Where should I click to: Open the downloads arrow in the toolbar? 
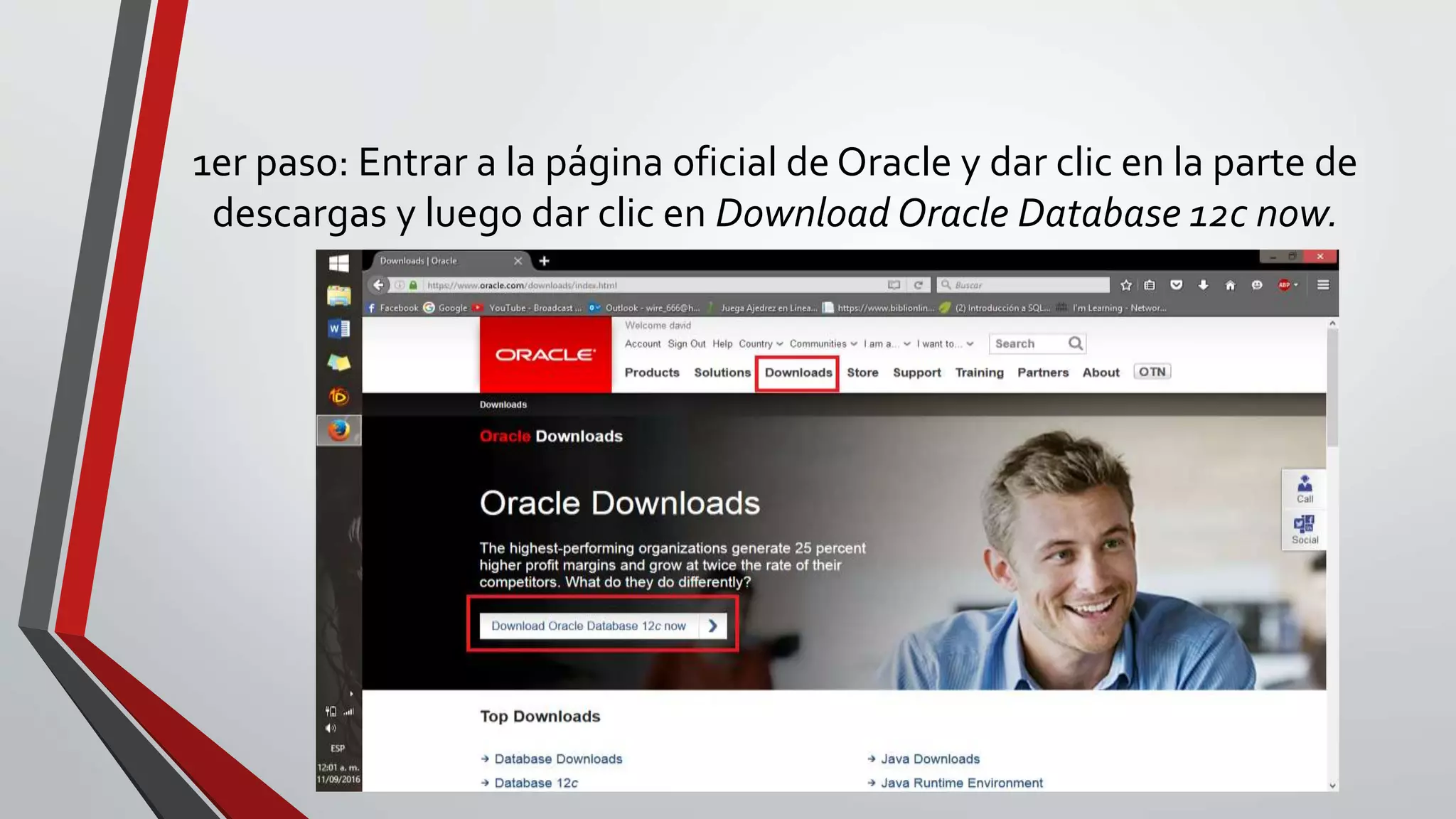pyautogui.click(x=1203, y=285)
